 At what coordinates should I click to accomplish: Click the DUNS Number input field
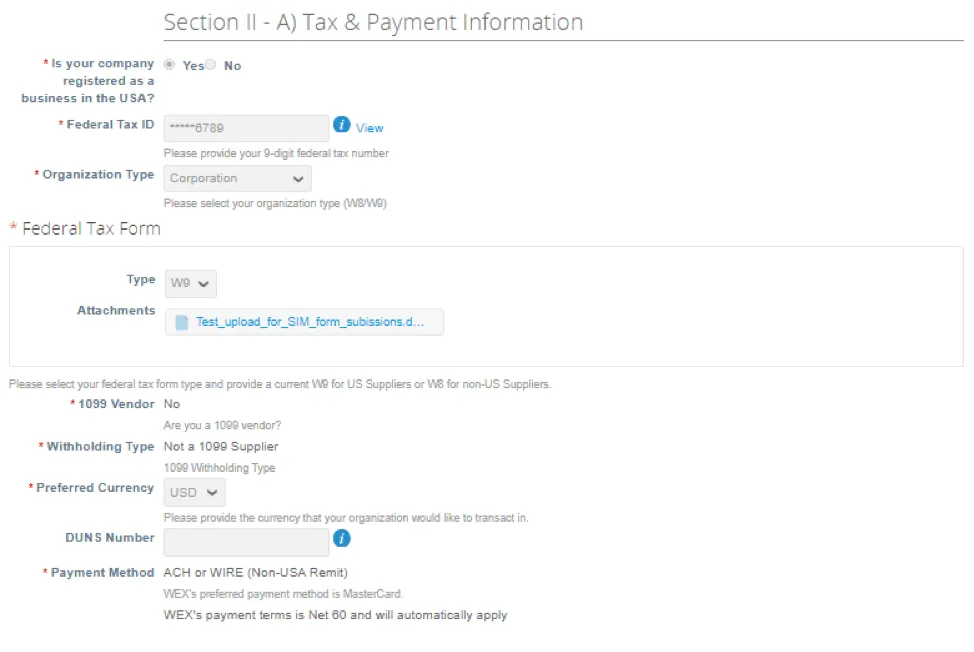tap(247, 543)
